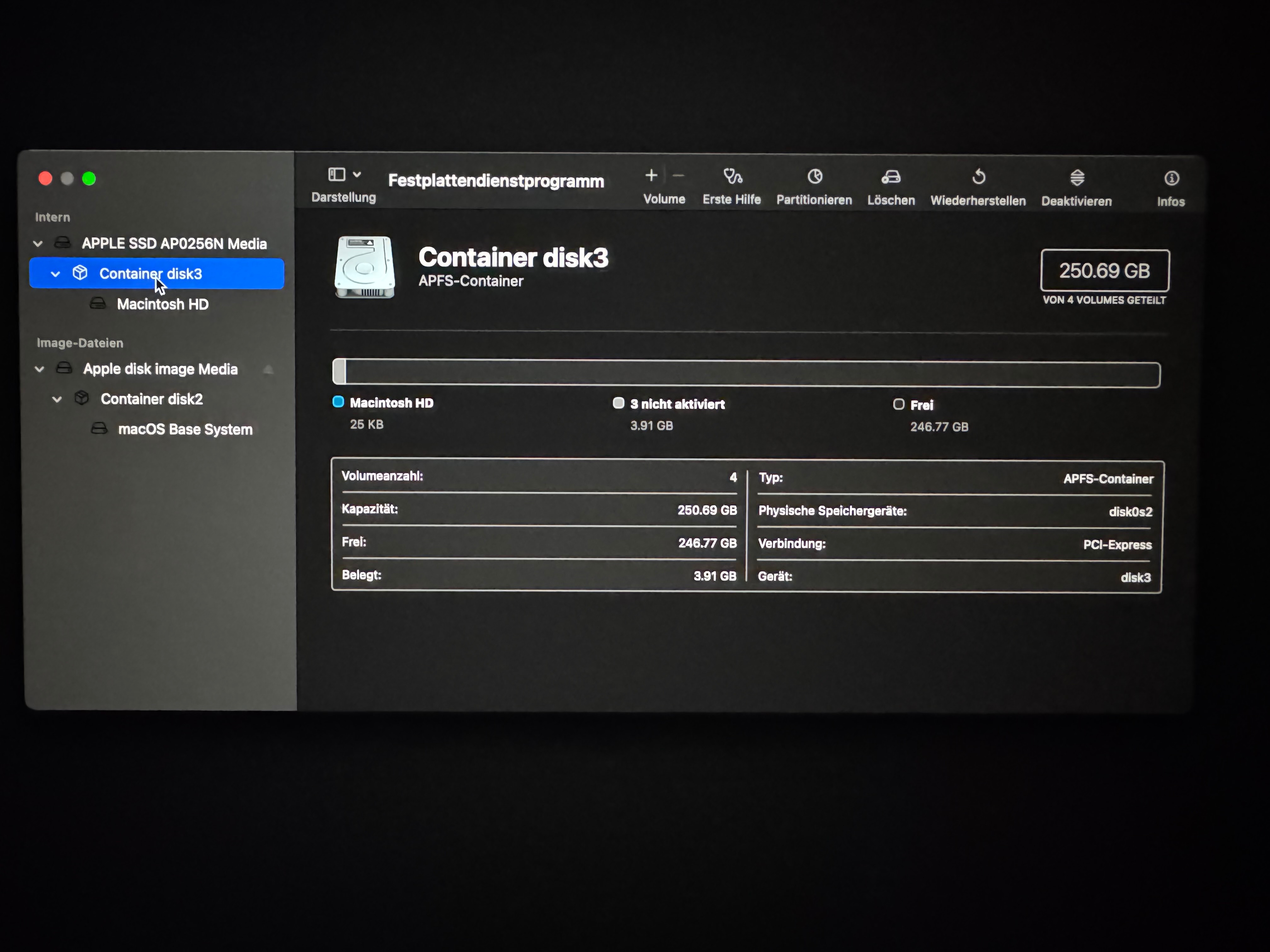
Task: Click the Erste Hilfe stethoscope icon
Action: pos(733,177)
